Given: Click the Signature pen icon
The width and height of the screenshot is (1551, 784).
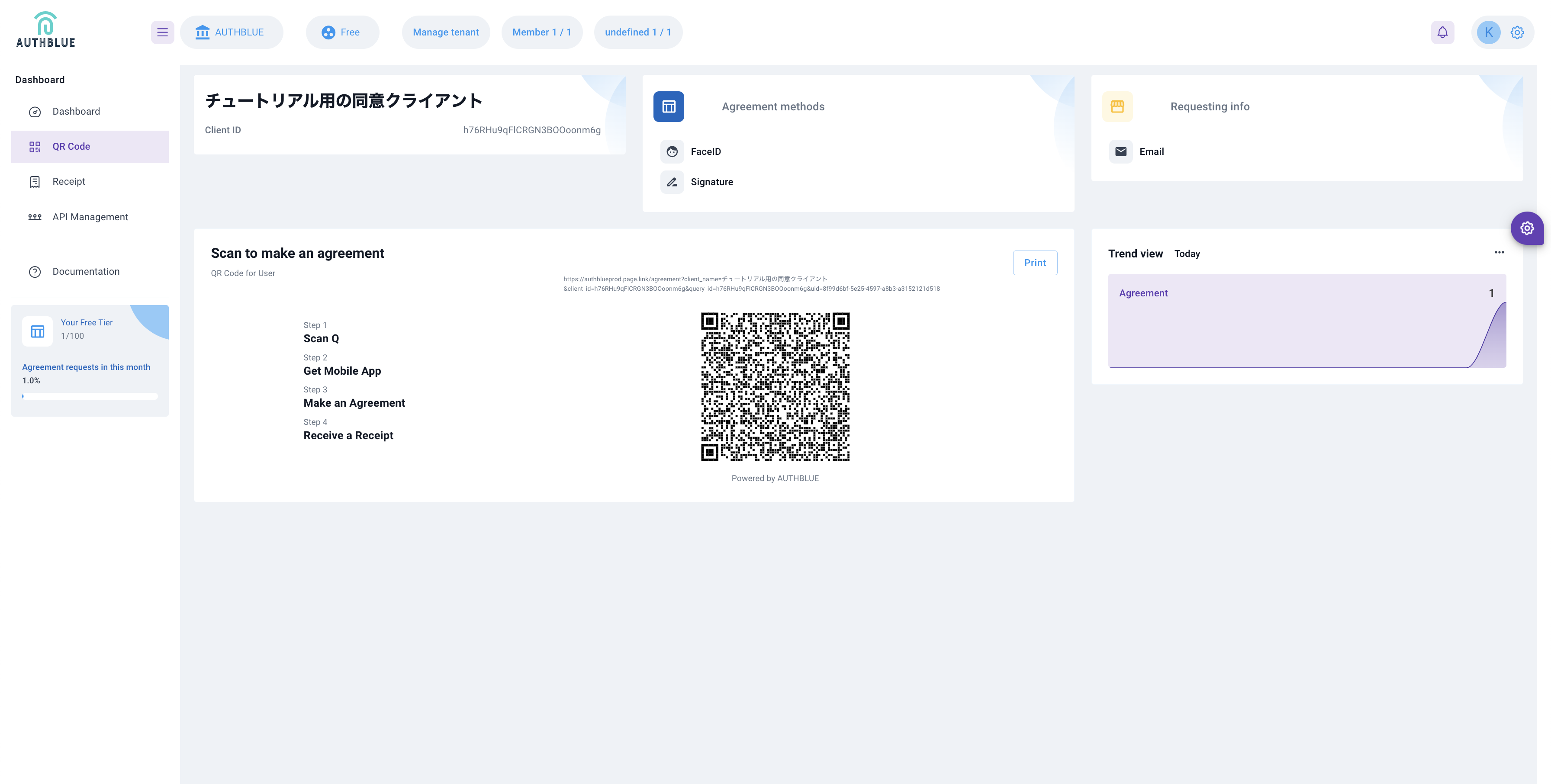Looking at the screenshot, I should click(x=672, y=182).
